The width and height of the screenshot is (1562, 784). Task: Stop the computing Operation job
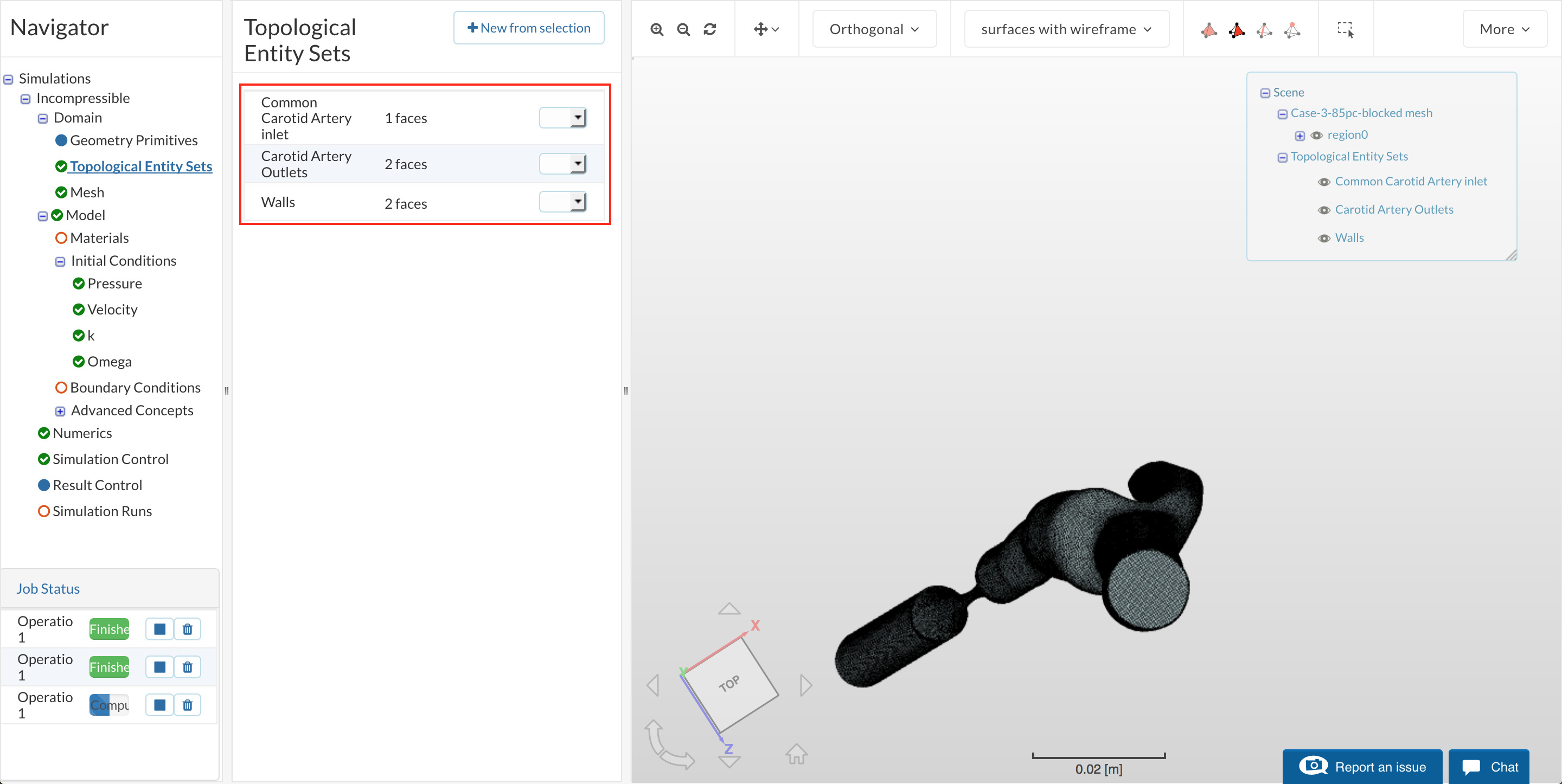coord(159,705)
